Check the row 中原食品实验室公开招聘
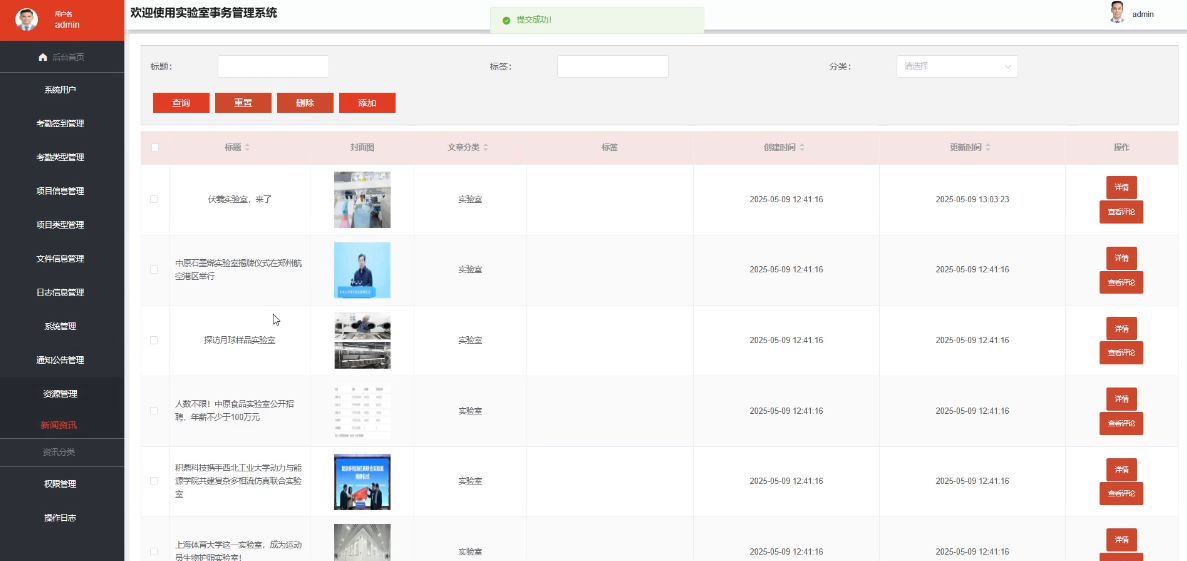Image resolution: width=1187 pixels, height=561 pixels. pyautogui.click(x=154, y=410)
